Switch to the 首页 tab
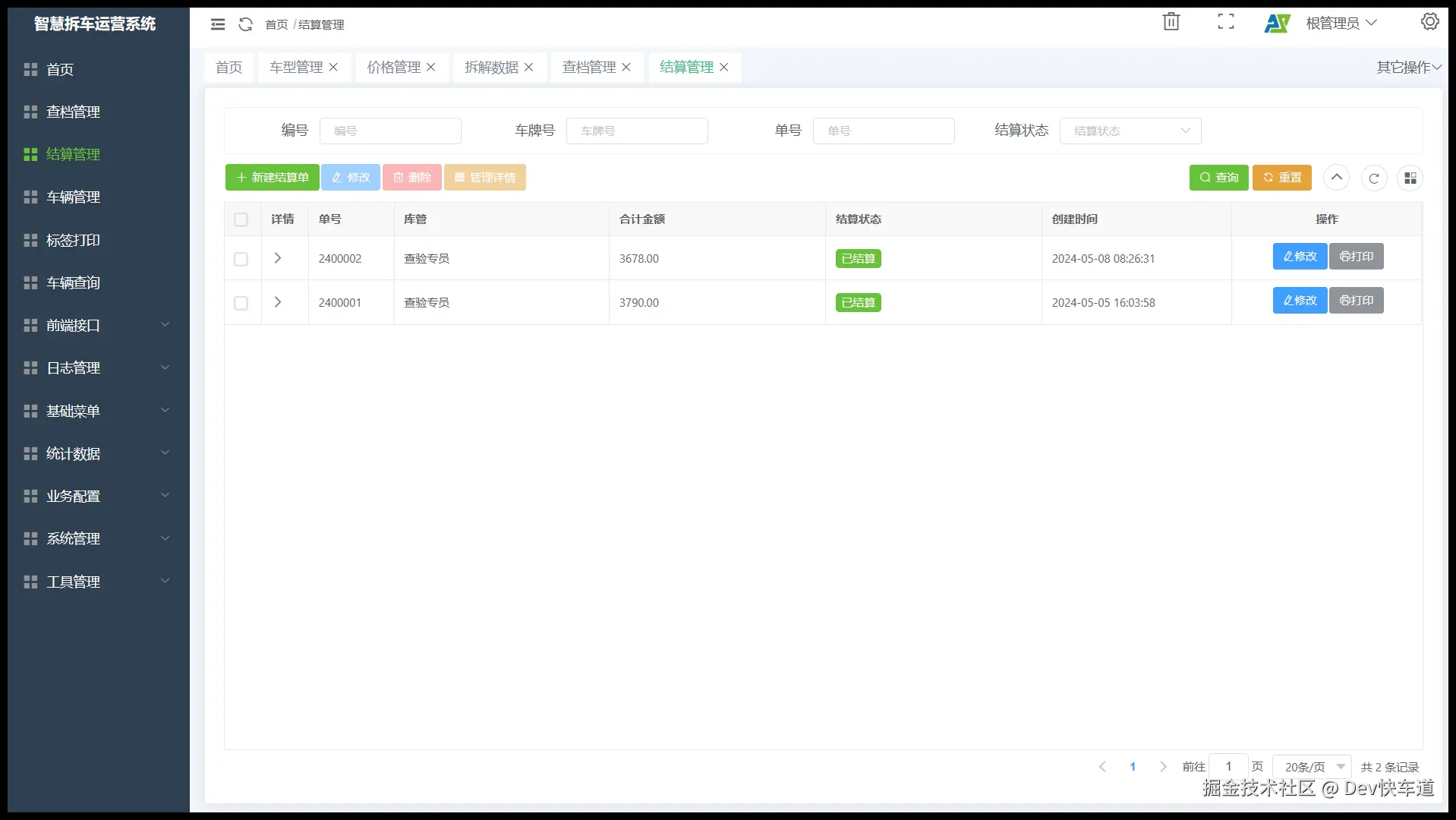Viewport: 1456px width, 820px height. tap(229, 68)
